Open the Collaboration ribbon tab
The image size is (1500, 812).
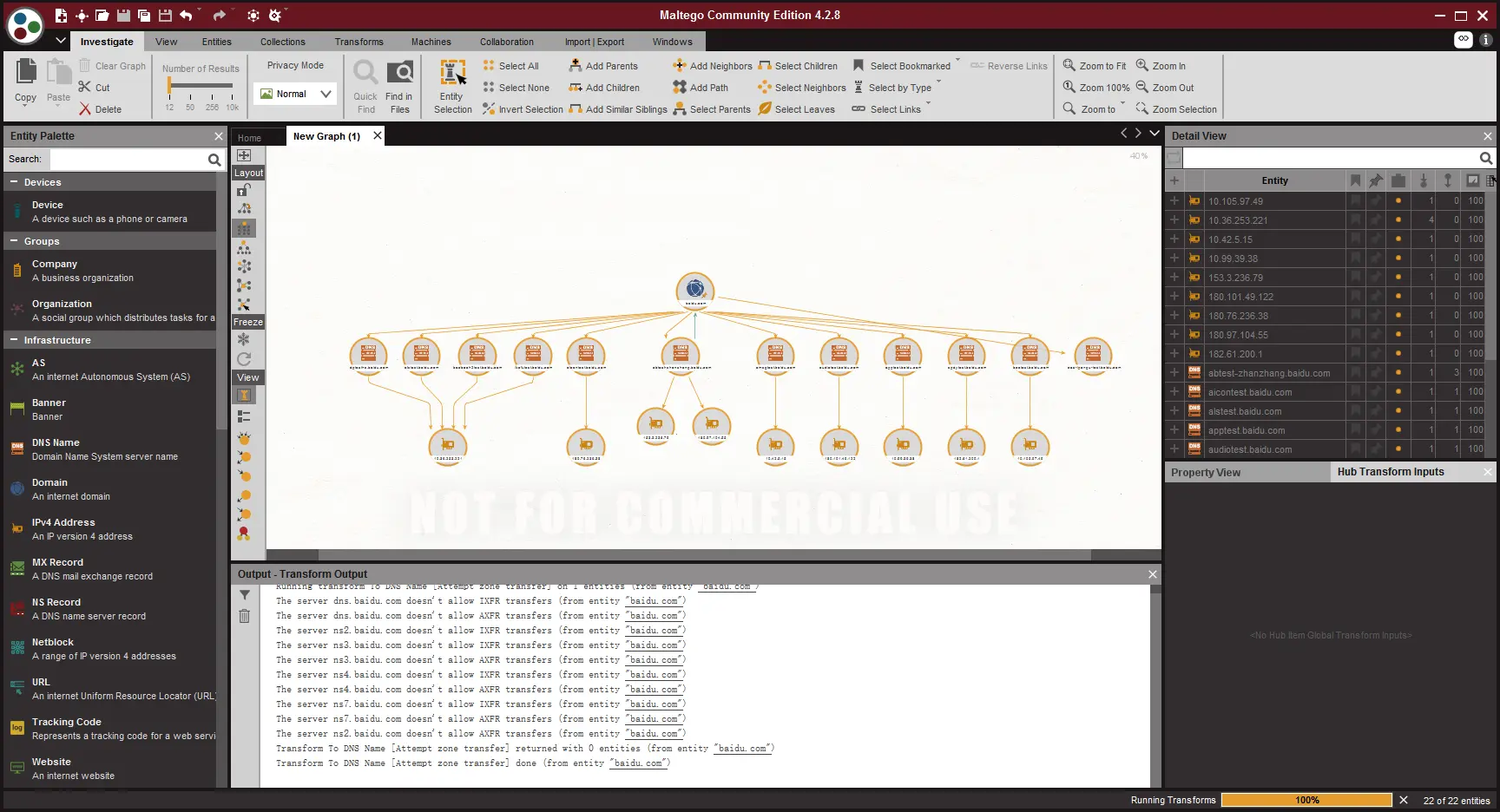507,42
